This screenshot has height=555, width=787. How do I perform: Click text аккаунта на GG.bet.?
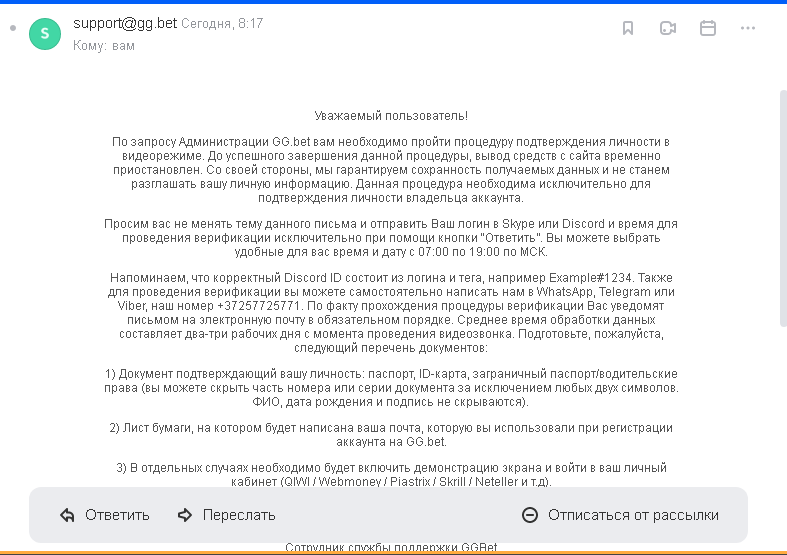pos(391,442)
